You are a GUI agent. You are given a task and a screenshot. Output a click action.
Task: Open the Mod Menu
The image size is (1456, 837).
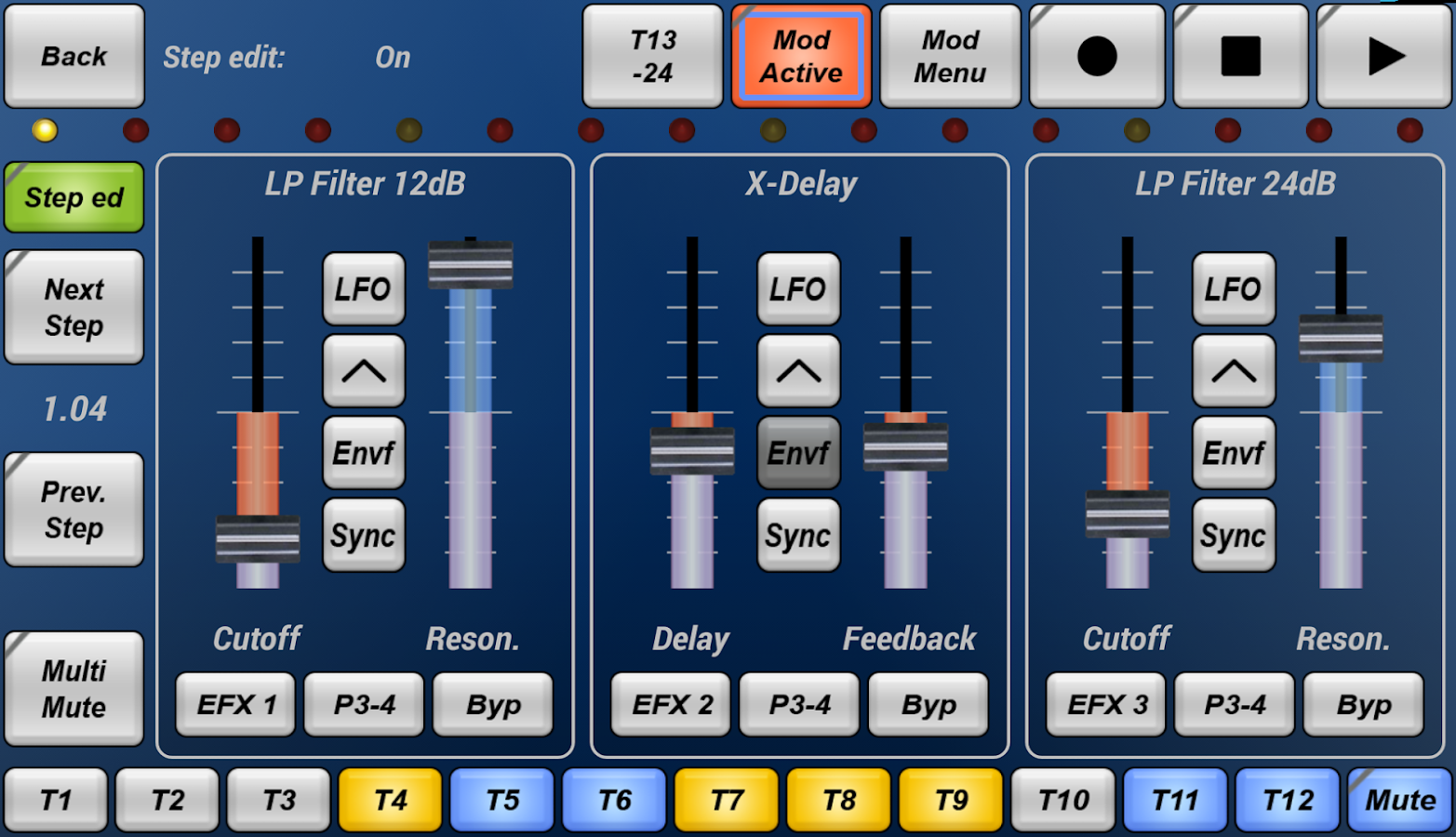click(950, 56)
